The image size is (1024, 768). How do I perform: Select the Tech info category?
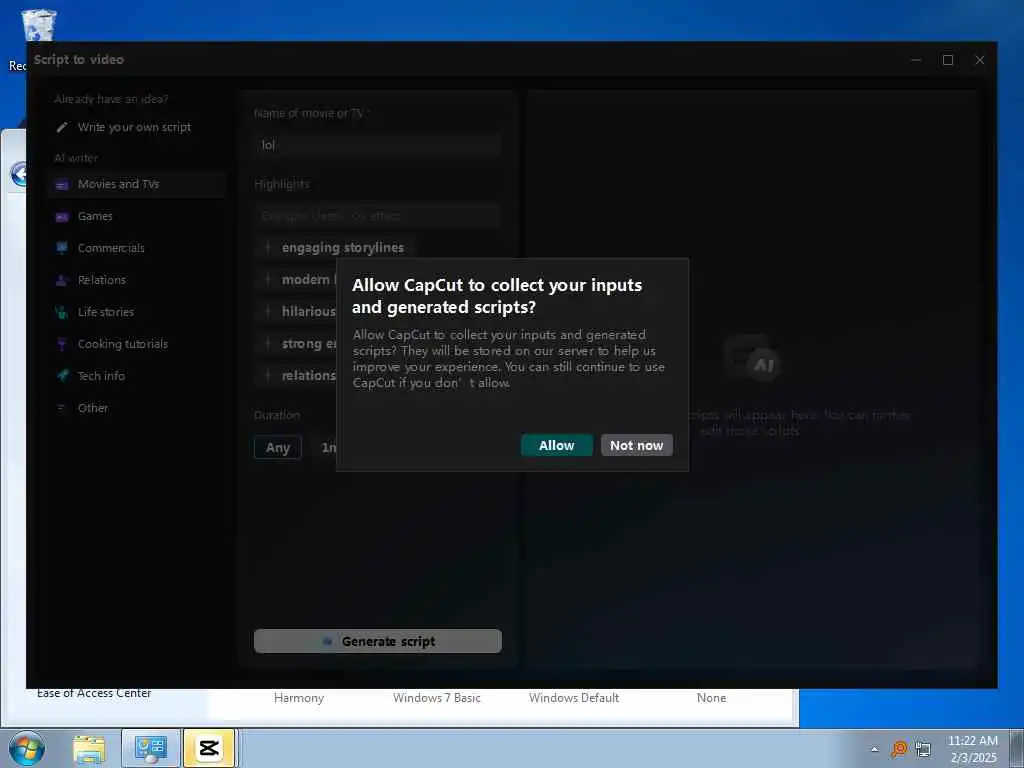tap(101, 376)
